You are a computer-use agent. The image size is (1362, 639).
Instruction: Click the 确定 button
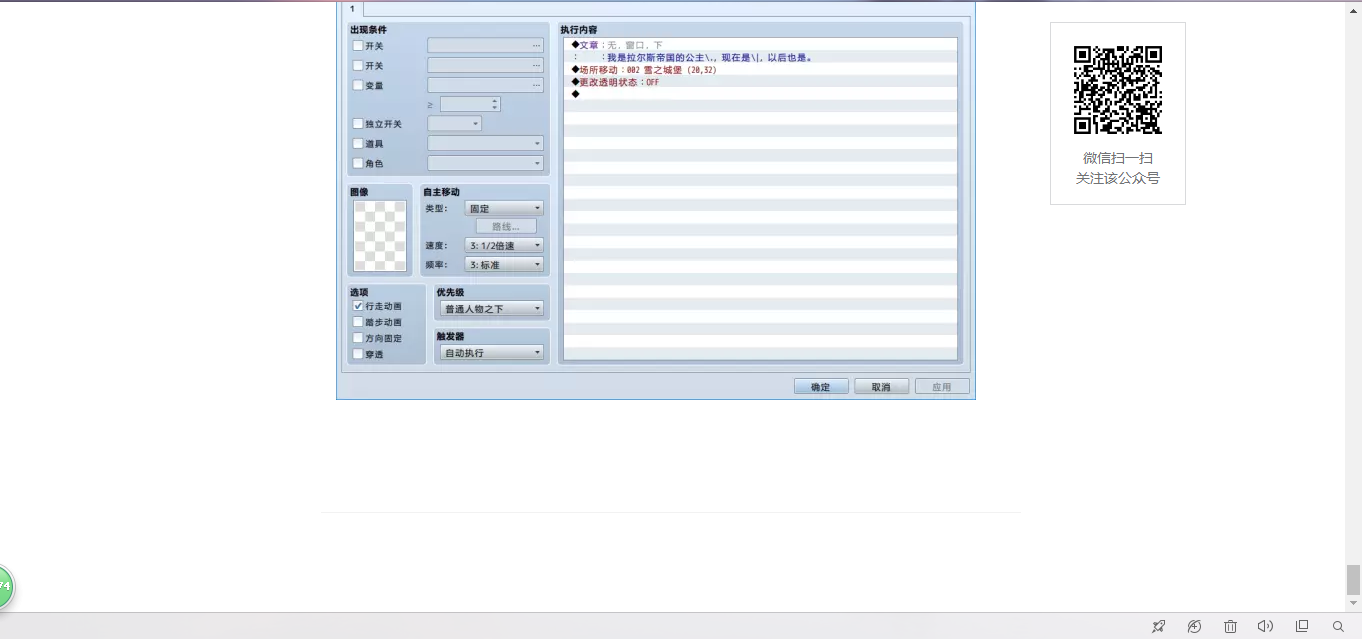pos(821,387)
